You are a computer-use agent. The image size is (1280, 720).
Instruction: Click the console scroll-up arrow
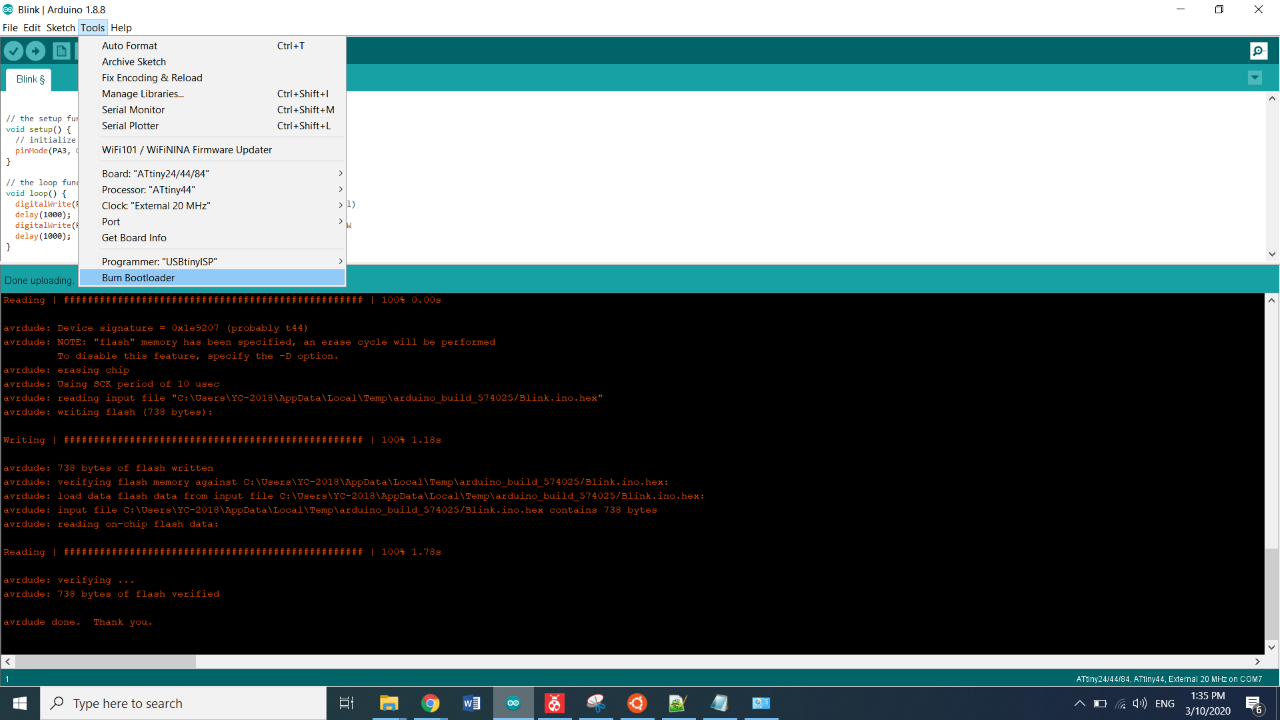pyautogui.click(x=1272, y=299)
